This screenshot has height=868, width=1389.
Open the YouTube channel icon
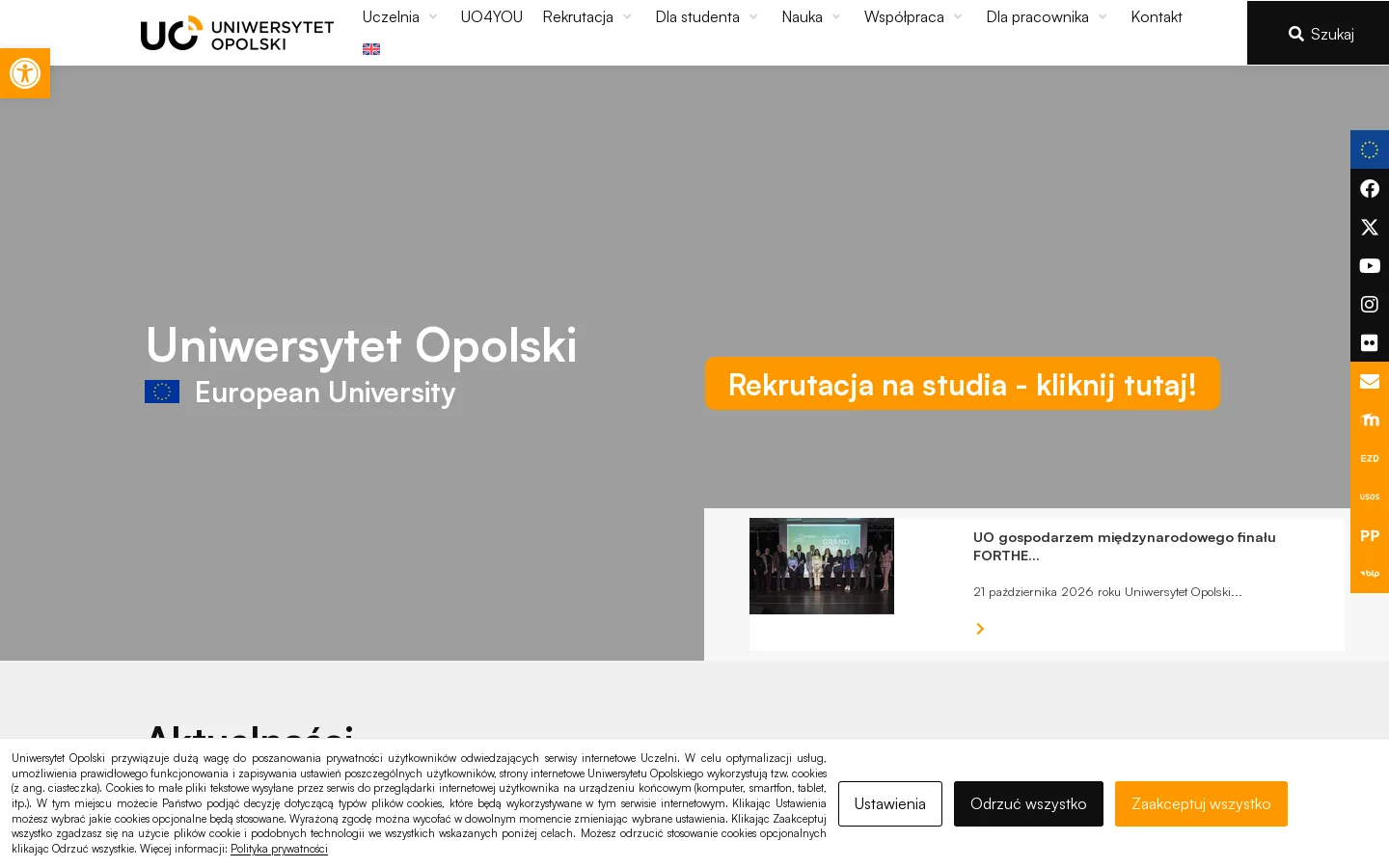pos(1370,265)
